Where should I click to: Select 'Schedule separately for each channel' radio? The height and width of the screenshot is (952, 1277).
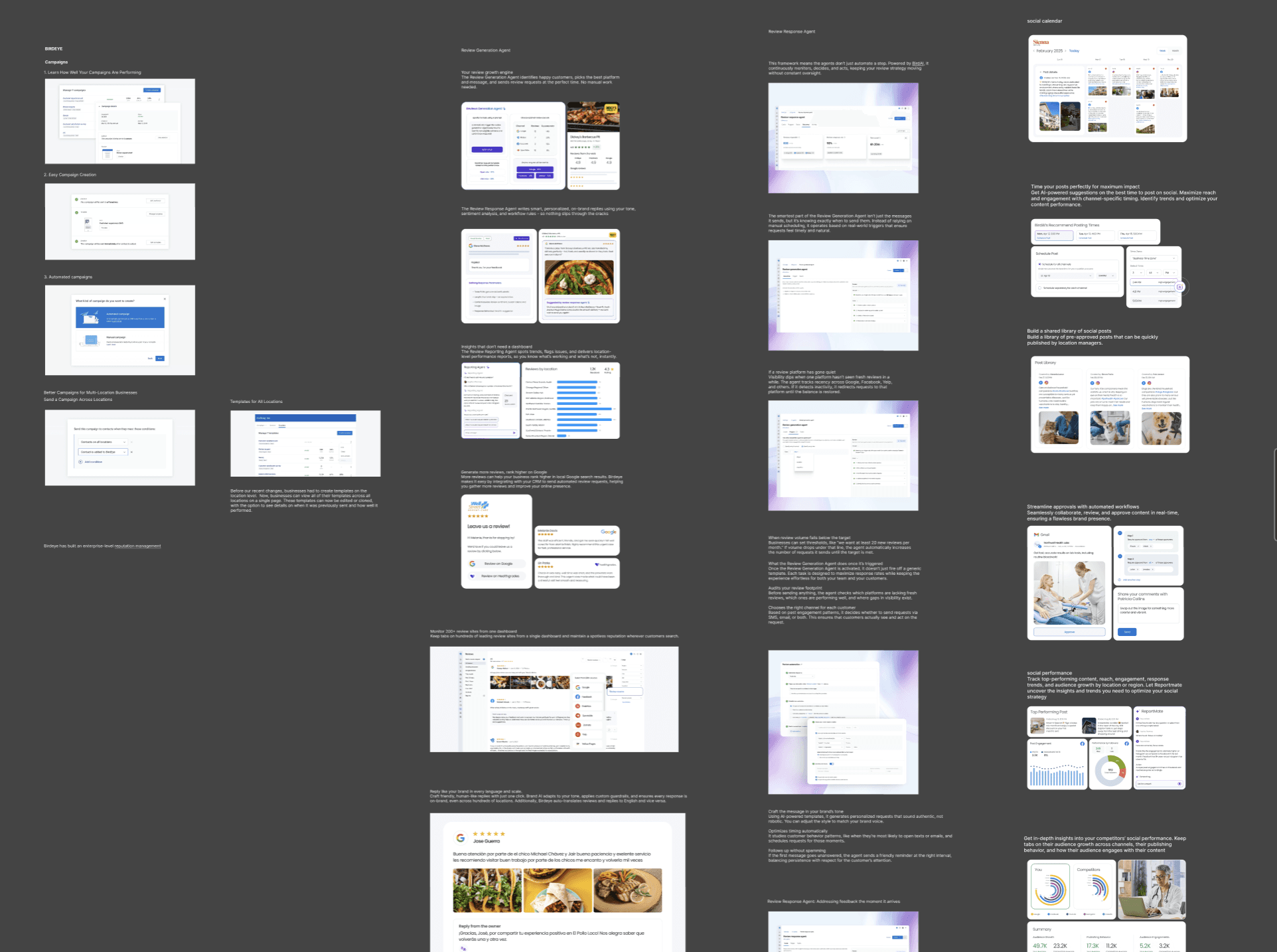coord(1039,288)
